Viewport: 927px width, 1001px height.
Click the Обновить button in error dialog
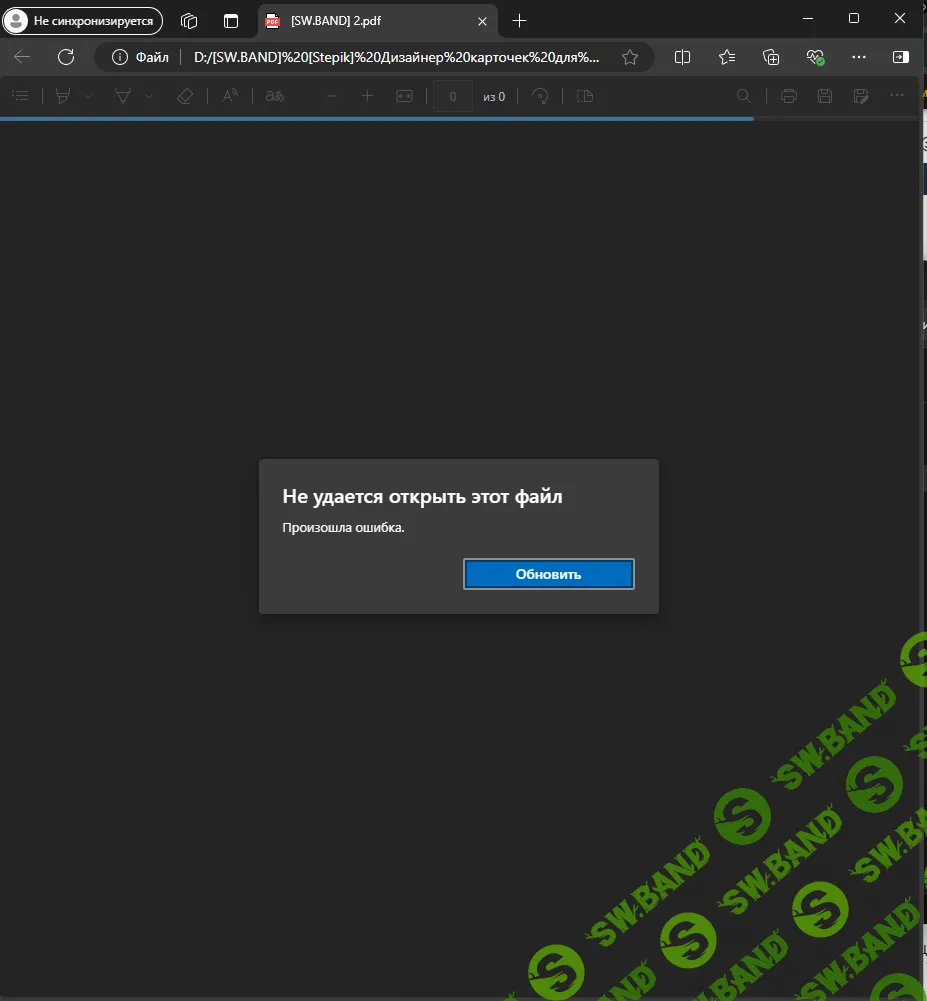tap(548, 574)
